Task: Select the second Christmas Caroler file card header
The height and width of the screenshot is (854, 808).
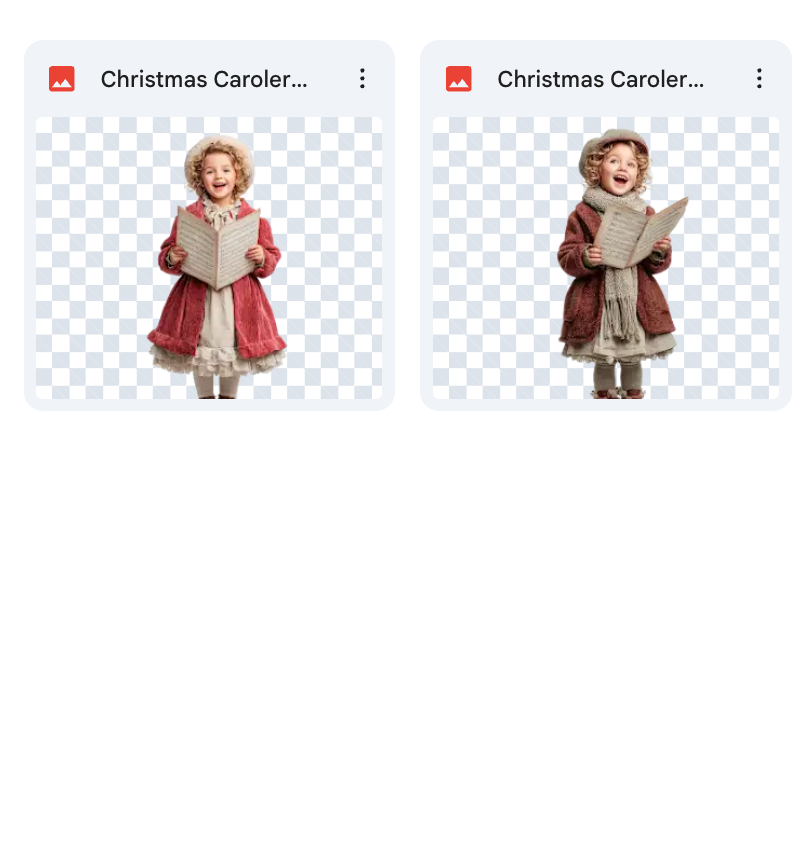Action: [606, 79]
